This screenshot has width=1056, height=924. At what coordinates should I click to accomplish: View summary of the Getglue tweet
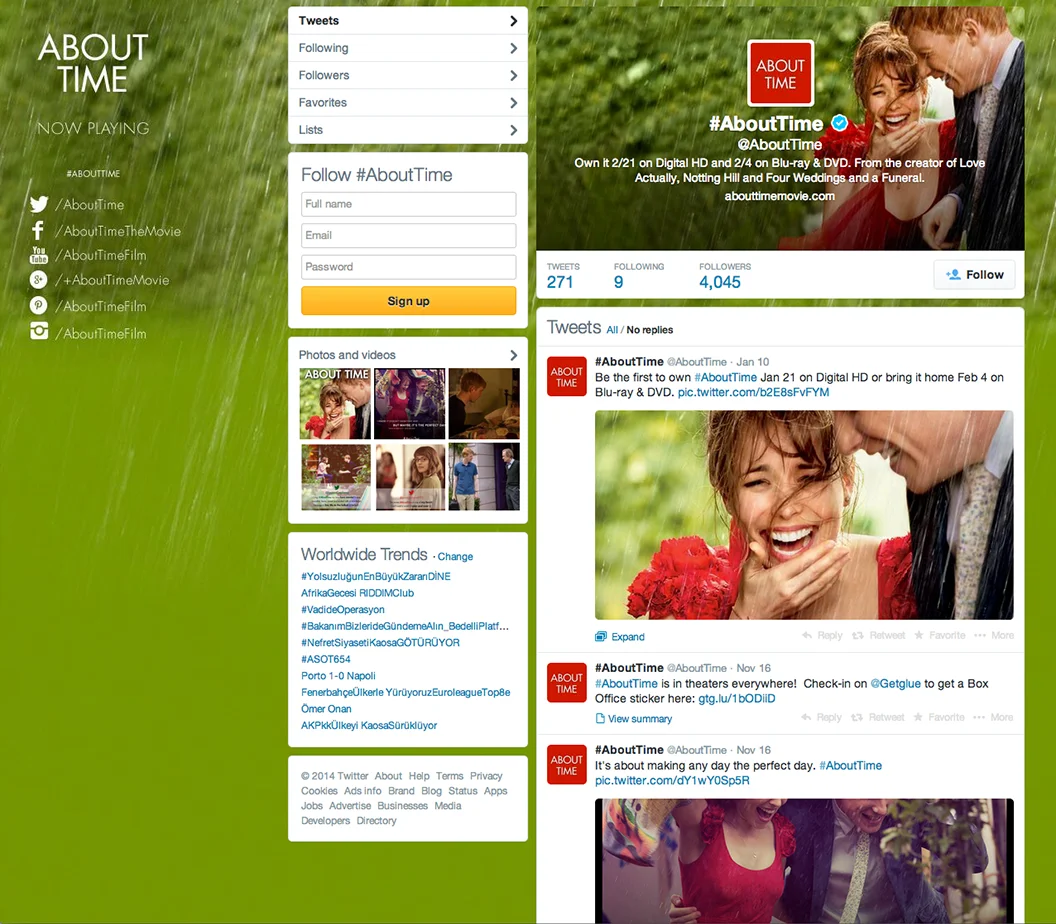[634, 719]
